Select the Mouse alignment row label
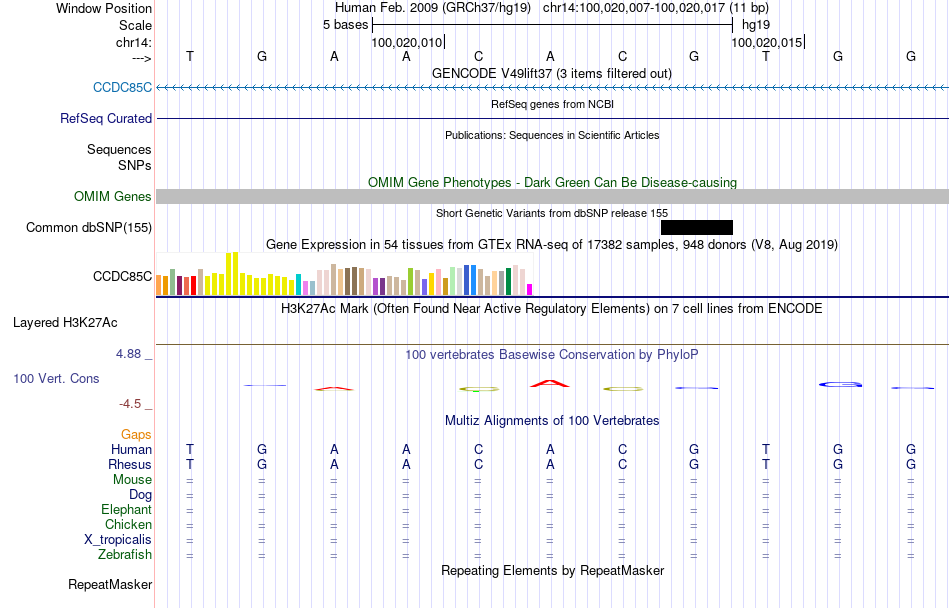This screenshot has width=950, height=608. point(132,480)
